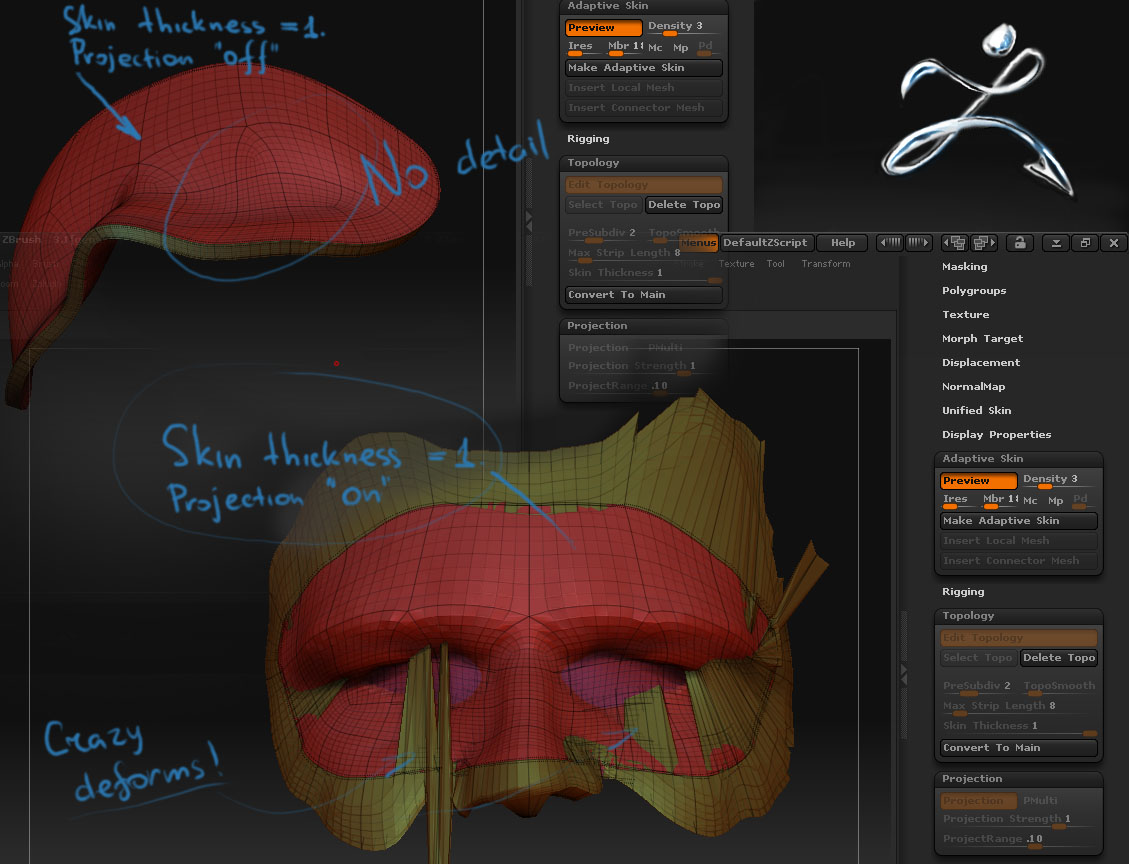Click the lower panel's ProjectRange slider
The height and width of the screenshot is (864, 1129).
(1018, 840)
